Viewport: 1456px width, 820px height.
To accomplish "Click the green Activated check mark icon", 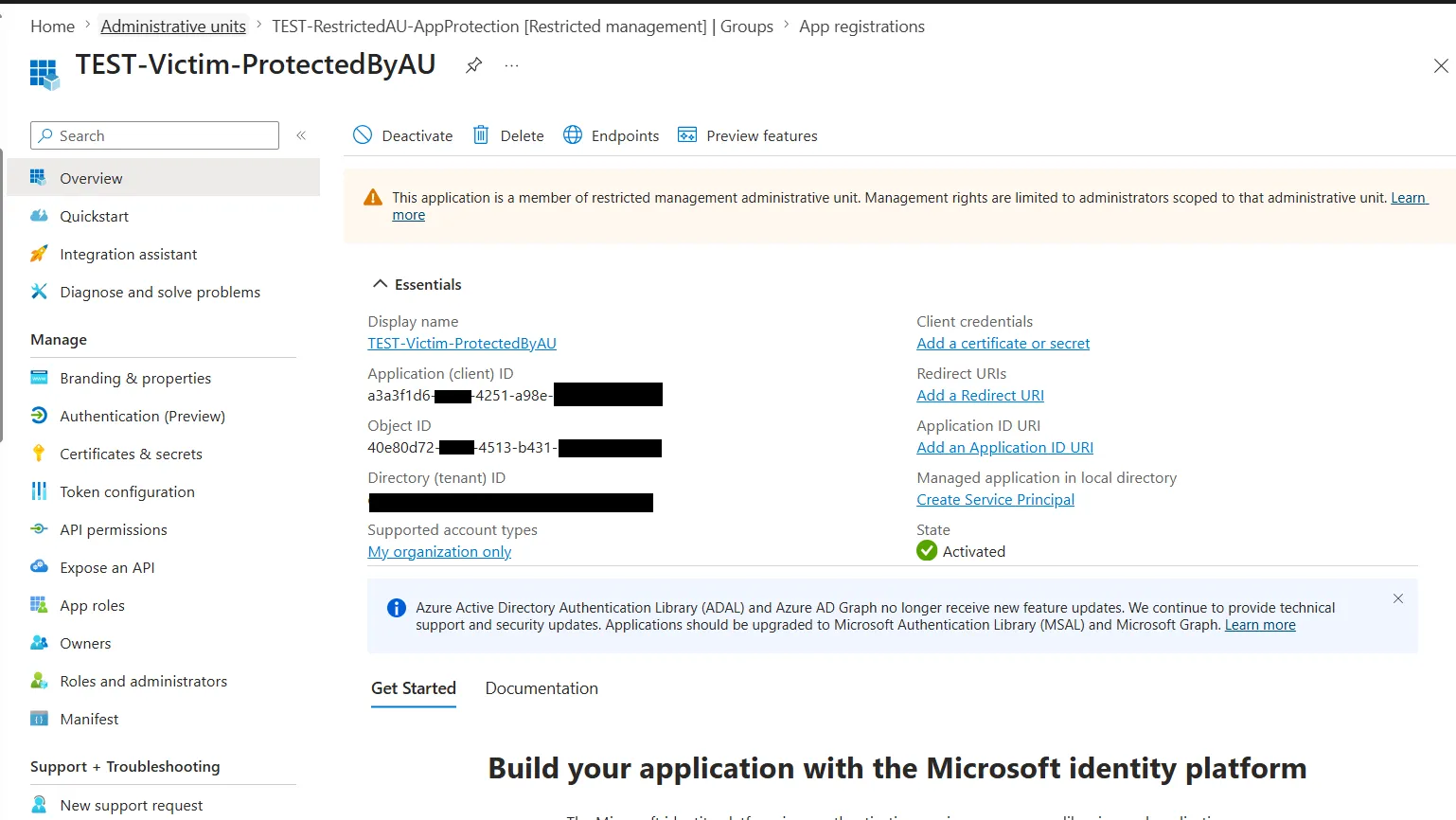I will [x=927, y=551].
